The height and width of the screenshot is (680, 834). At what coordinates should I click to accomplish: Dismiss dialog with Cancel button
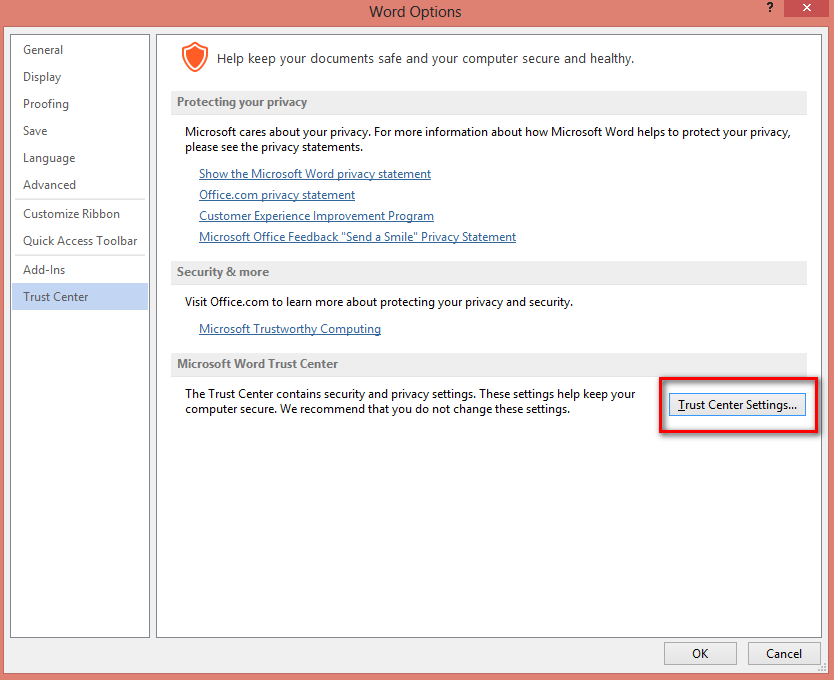783,654
